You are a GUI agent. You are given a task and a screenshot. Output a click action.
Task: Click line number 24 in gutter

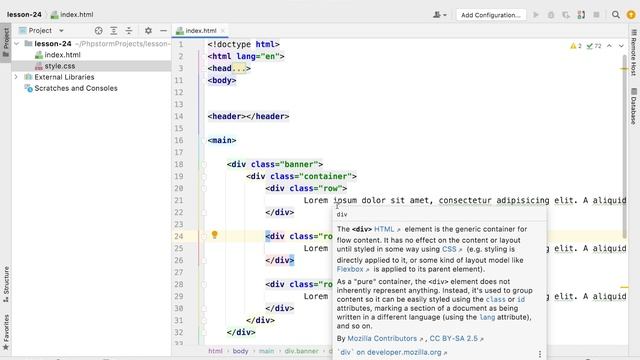[x=179, y=236]
